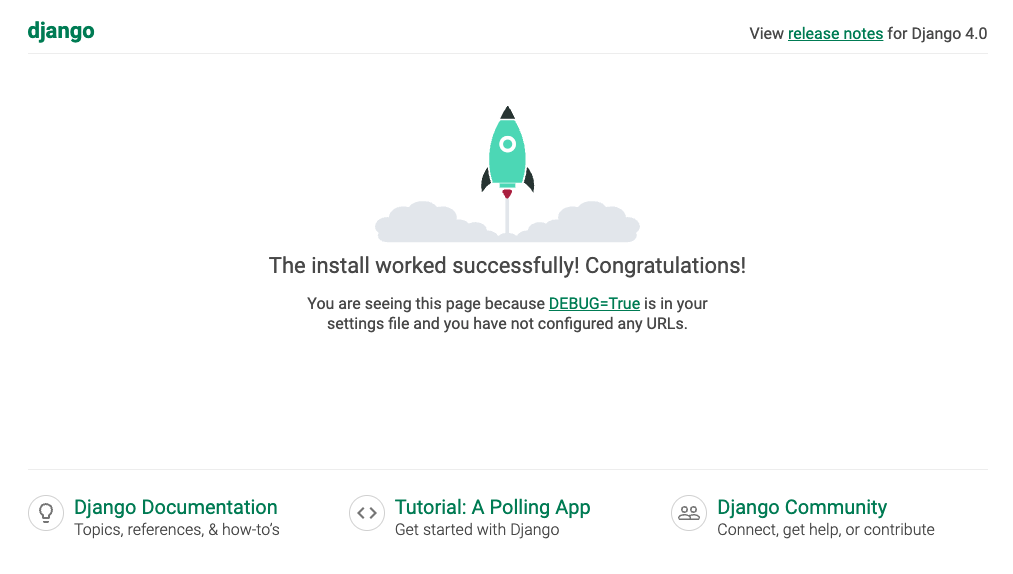Image resolution: width=1013 pixels, height=574 pixels.
Task: Click the rocket's red flame
Action: (x=507, y=193)
